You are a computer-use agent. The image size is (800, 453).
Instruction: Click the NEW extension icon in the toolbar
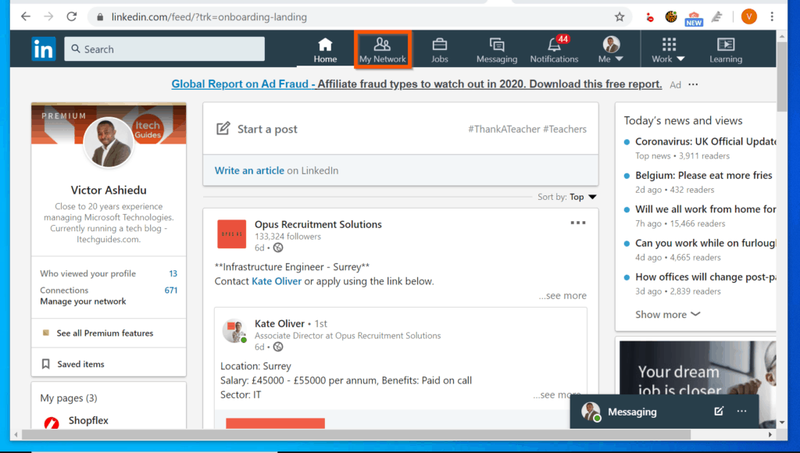[x=694, y=18]
